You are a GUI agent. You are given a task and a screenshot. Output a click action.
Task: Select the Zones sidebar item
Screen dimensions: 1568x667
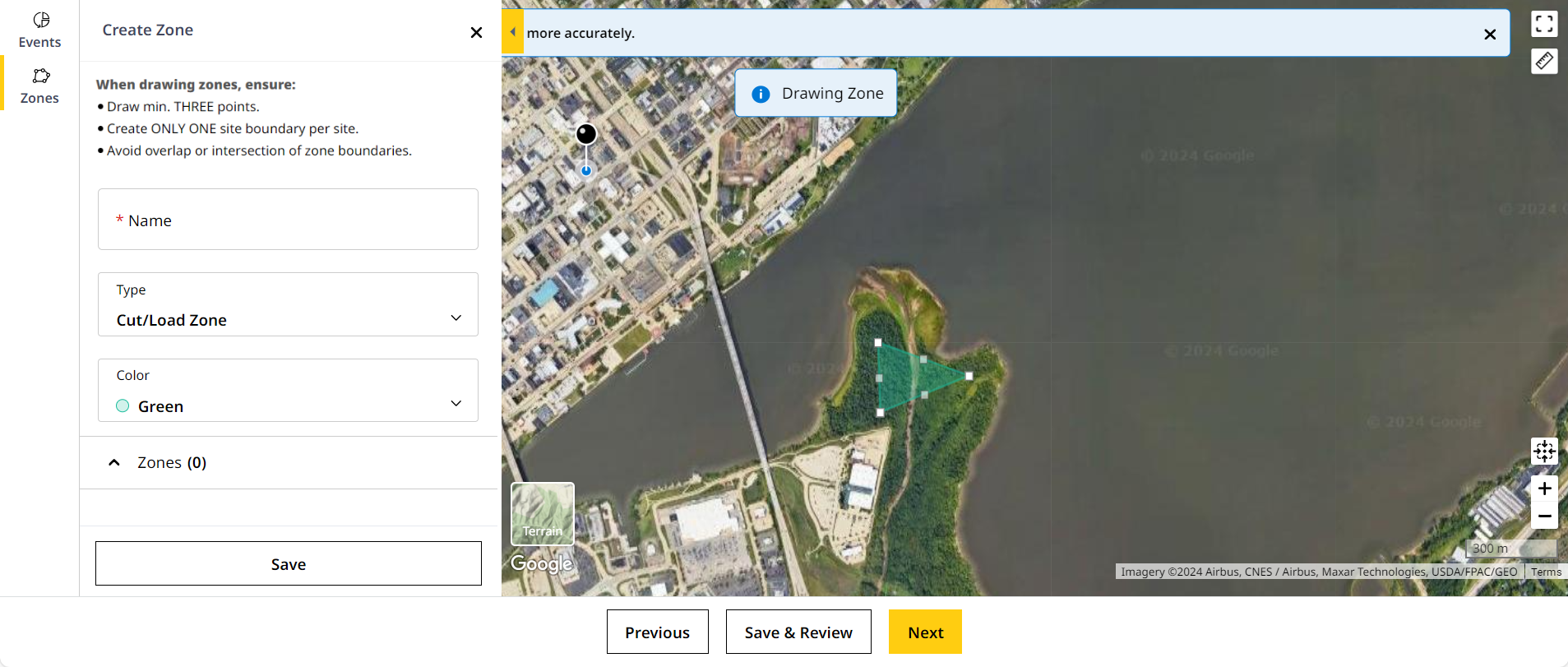(39, 86)
